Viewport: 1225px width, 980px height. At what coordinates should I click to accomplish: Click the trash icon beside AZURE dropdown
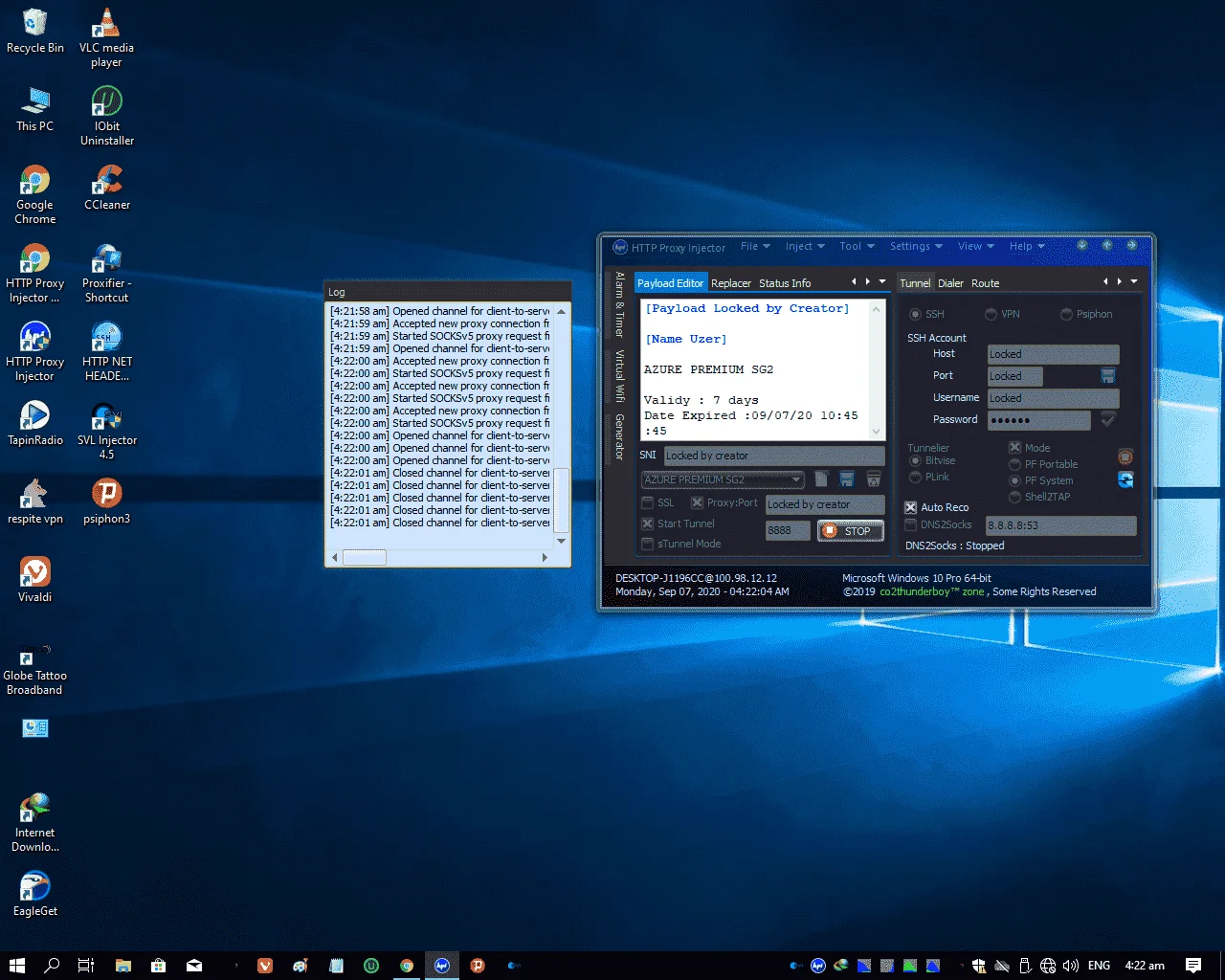click(x=874, y=479)
